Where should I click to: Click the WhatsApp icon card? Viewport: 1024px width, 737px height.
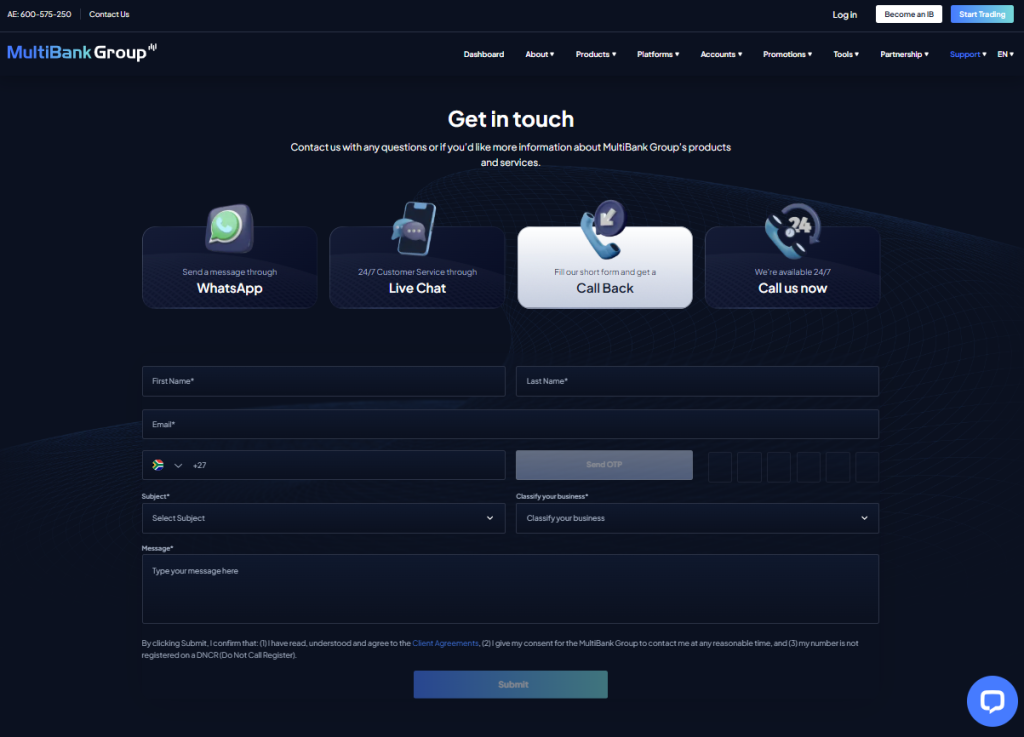click(x=229, y=229)
